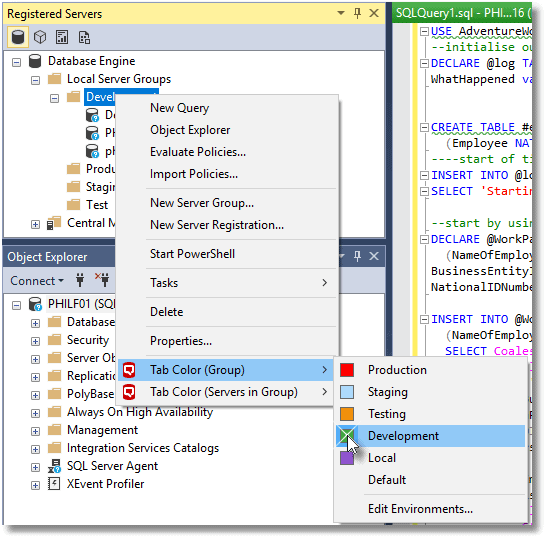Select Analysis Services cube icon
Viewport: 546px width, 539px height.
pyautogui.click(x=40, y=37)
